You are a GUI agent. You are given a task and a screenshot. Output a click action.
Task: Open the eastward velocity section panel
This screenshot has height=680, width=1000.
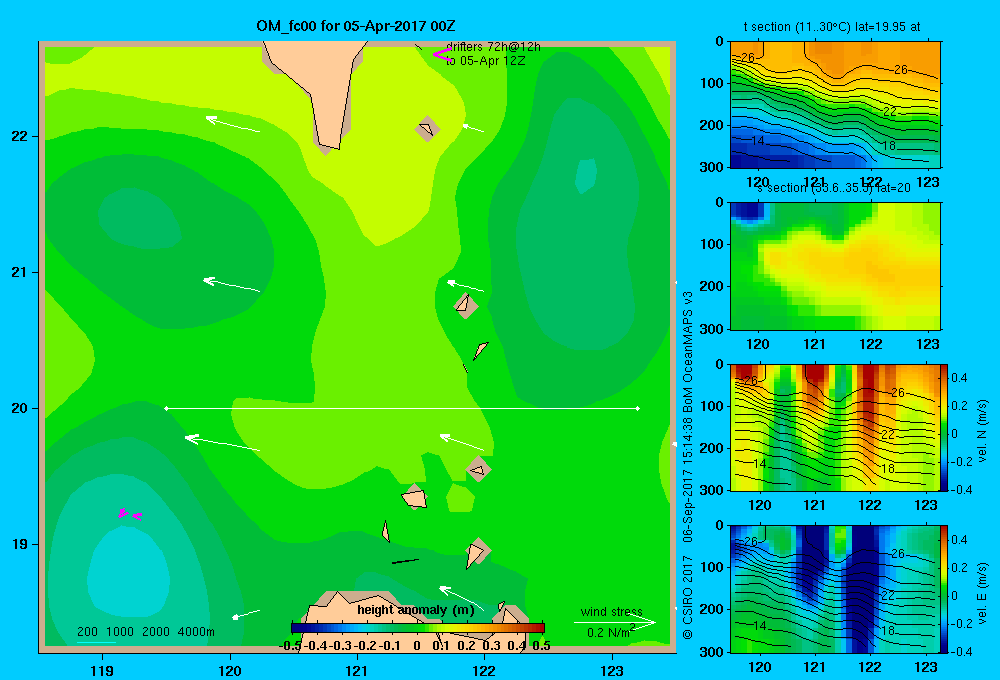(835, 589)
